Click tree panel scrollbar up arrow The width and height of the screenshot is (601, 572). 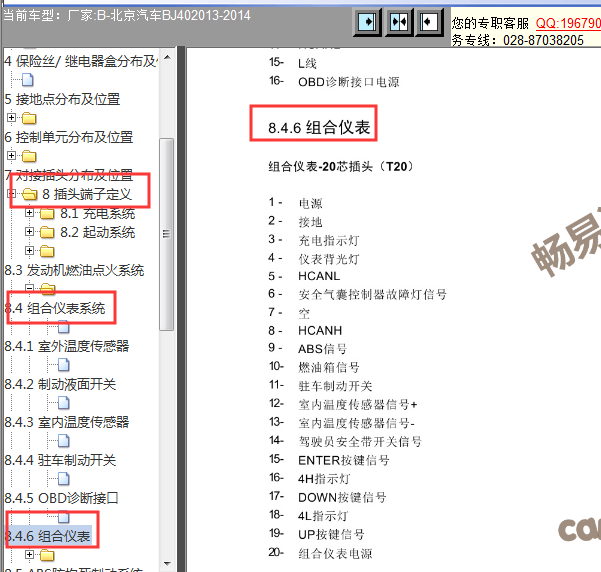(167, 58)
